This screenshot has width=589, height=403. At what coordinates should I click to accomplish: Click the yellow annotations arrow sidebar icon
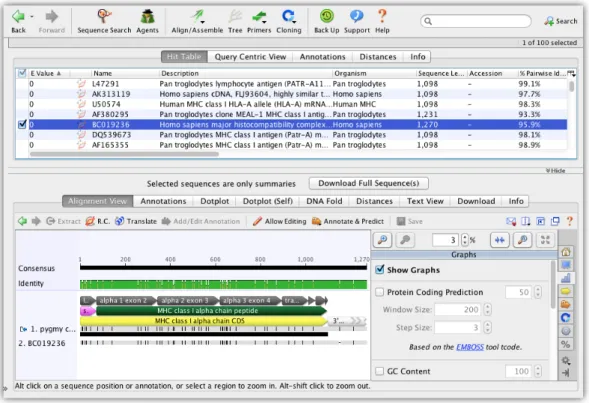click(566, 291)
